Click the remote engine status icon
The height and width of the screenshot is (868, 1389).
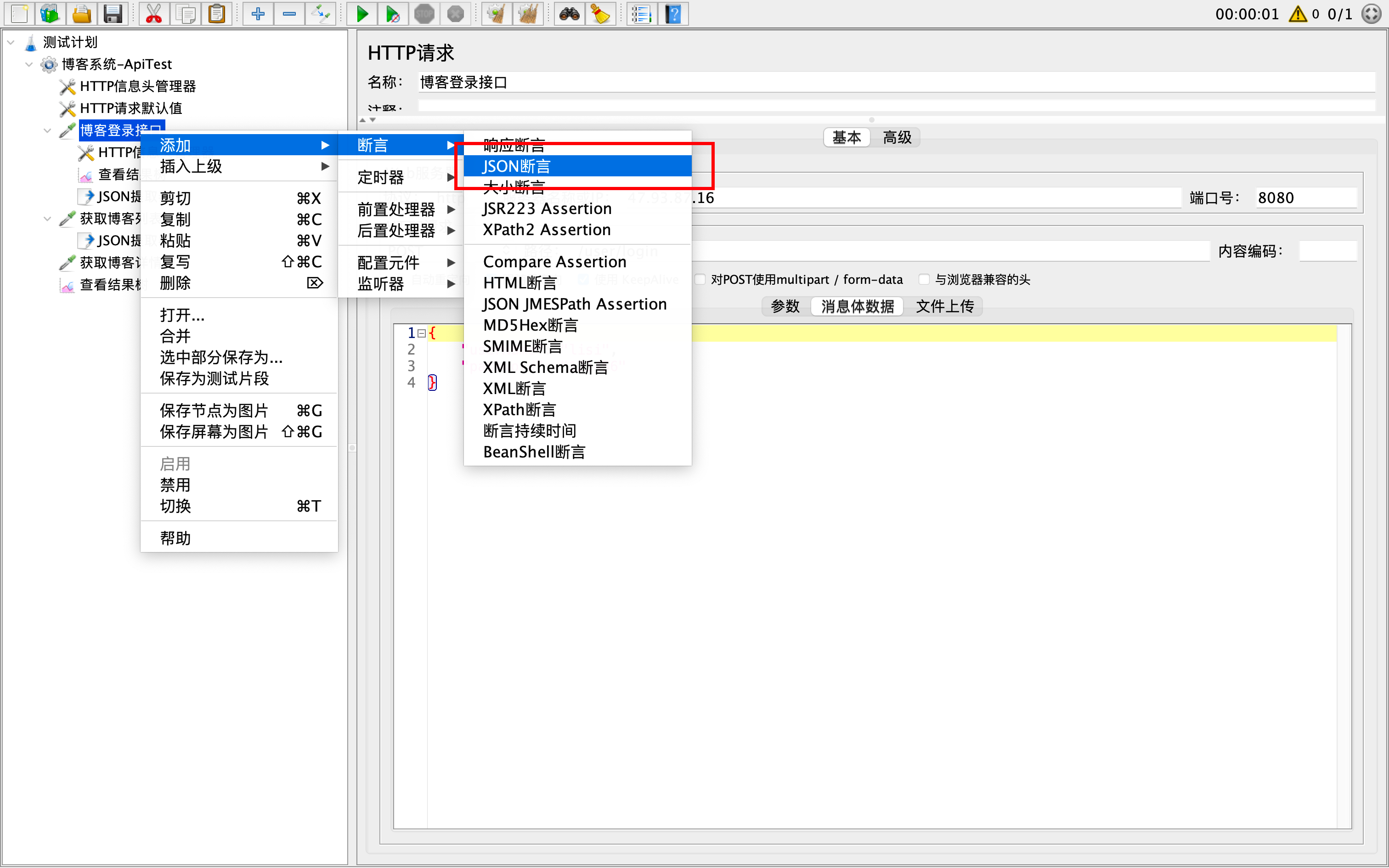1371,14
